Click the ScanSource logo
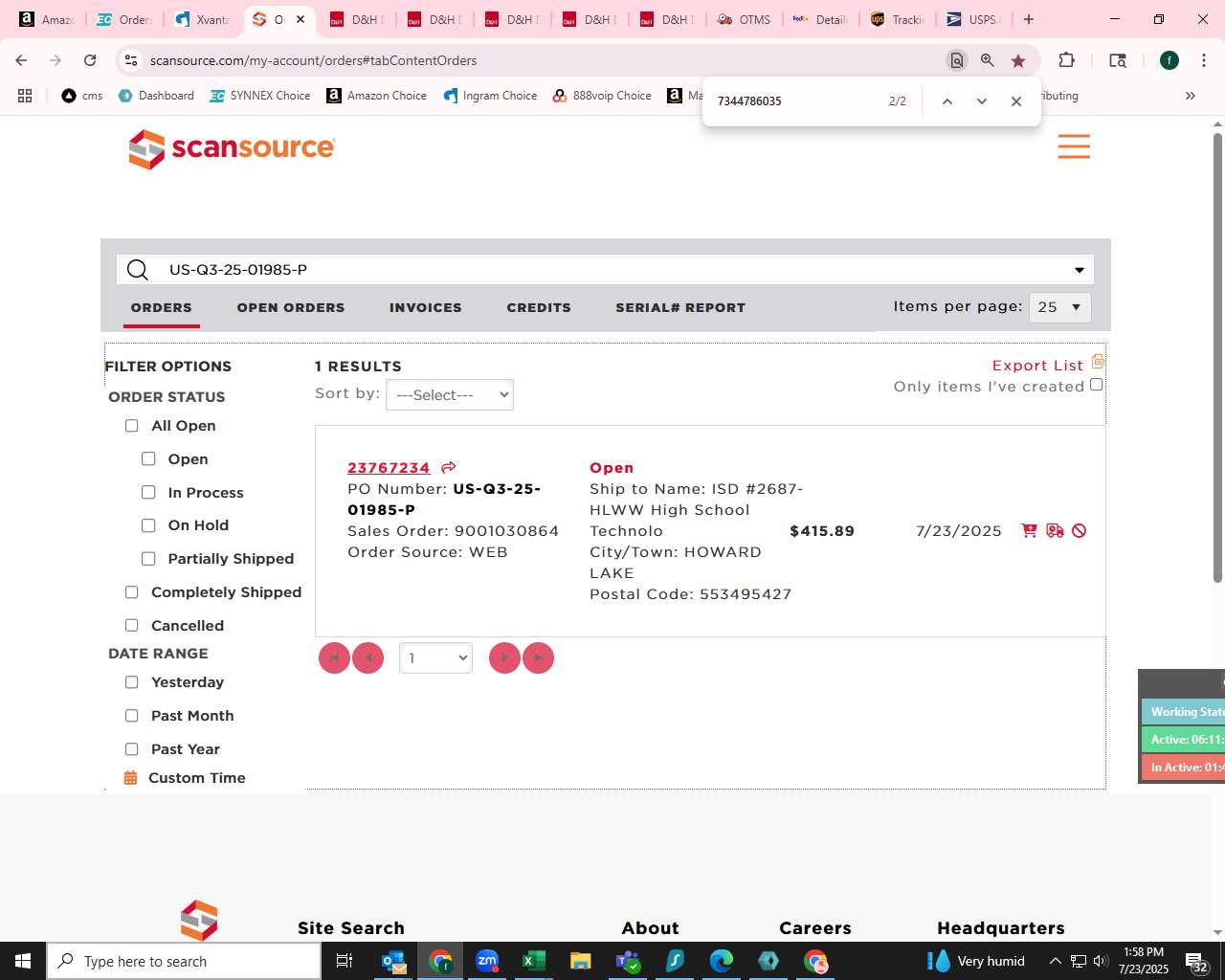 coord(232,148)
